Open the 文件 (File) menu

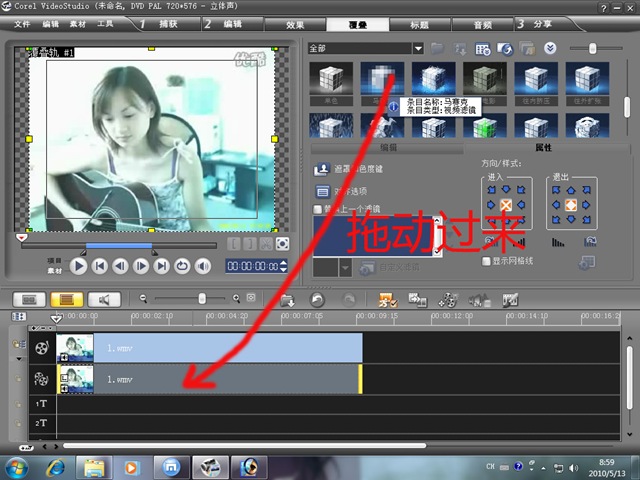point(22,23)
